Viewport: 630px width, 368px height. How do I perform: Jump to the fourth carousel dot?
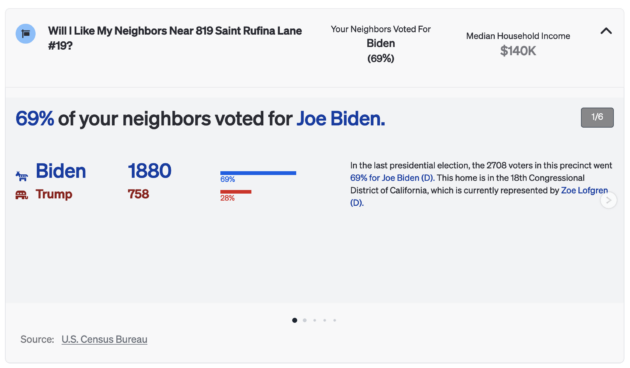(x=325, y=320)
